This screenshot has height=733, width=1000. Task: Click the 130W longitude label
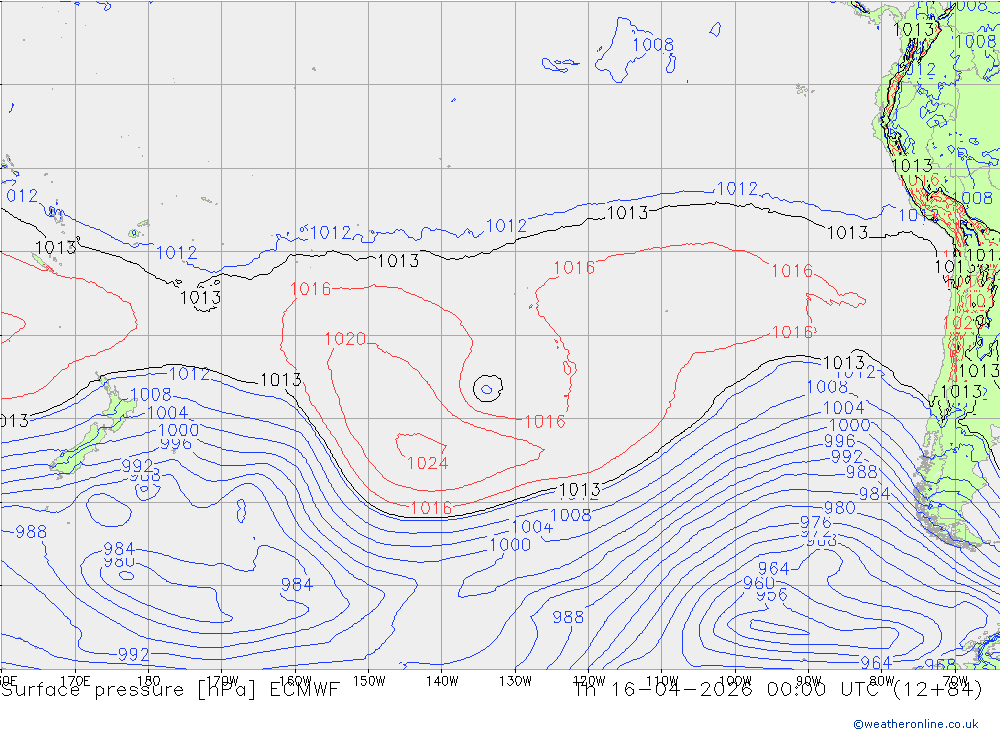[x=515, y=681]
